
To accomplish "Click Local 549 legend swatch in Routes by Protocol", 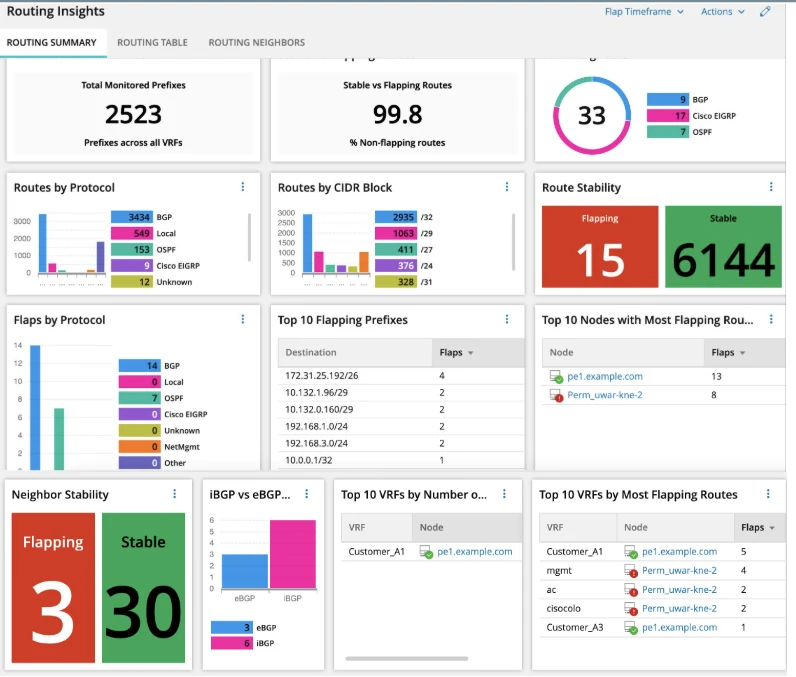I will (131, 233).
